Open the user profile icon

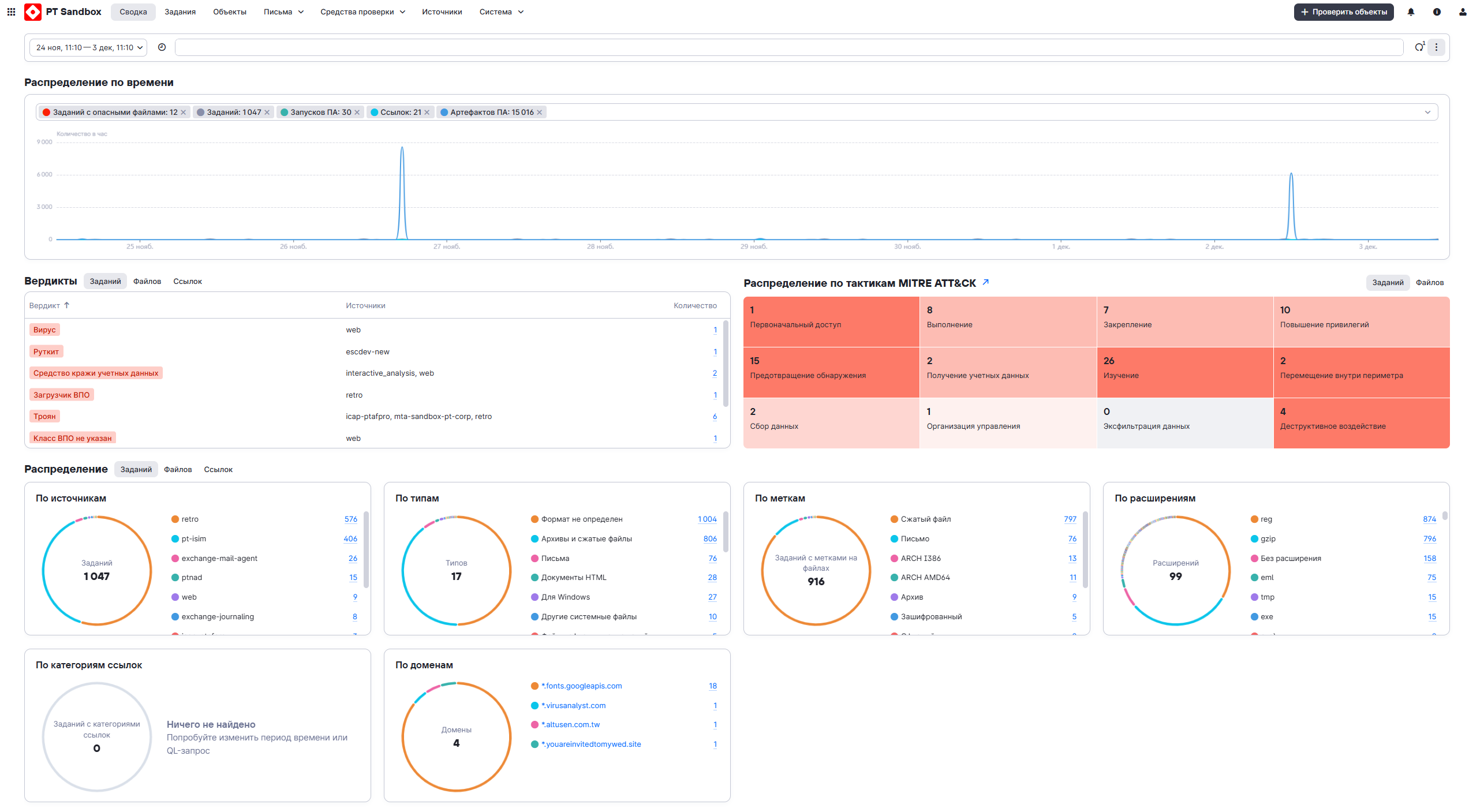point(1462,12)
